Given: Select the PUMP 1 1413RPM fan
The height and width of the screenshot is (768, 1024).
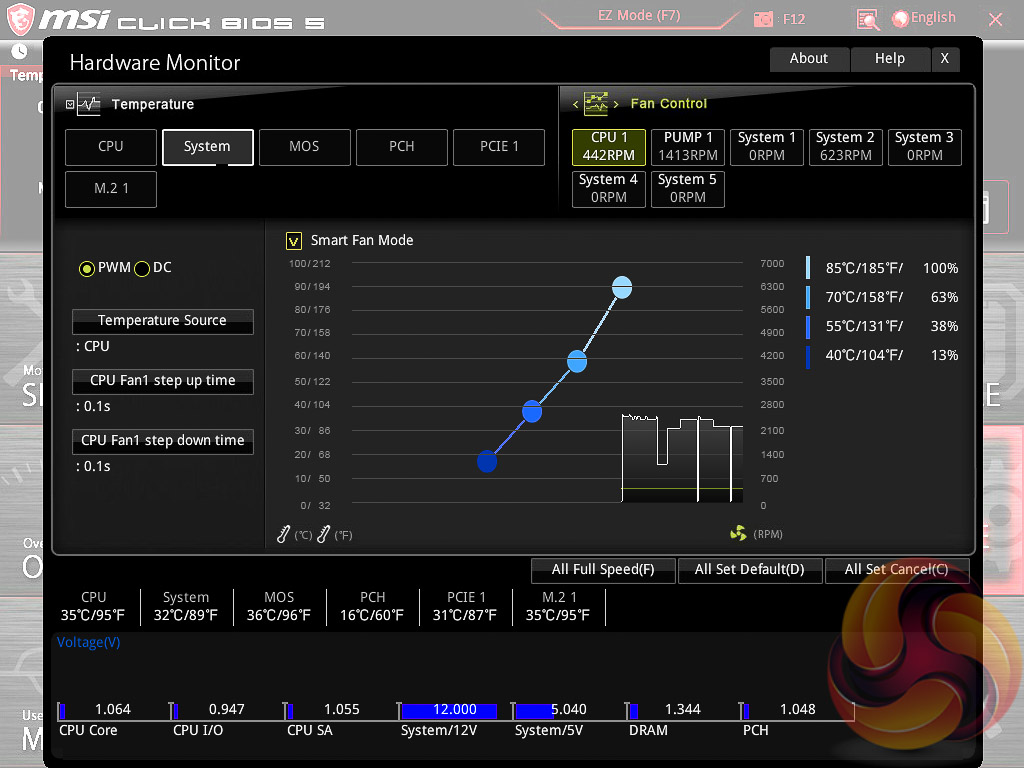Looking at the screenshot, I should (x=688, y=147).
